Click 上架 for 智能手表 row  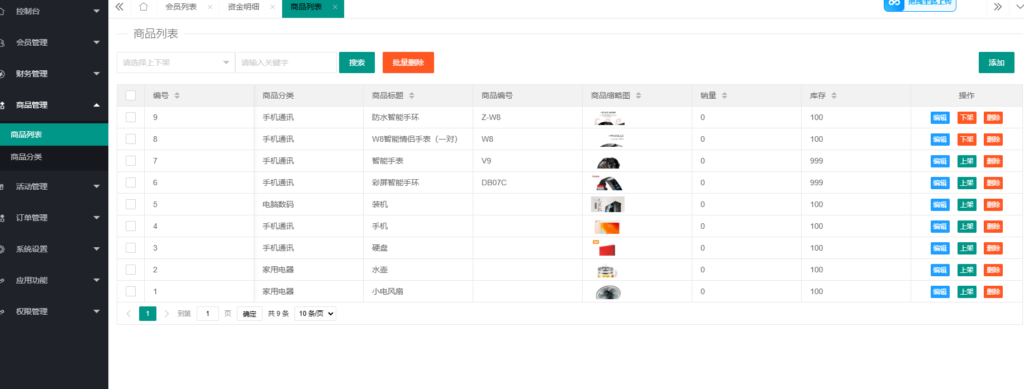(x=967, y=161)
